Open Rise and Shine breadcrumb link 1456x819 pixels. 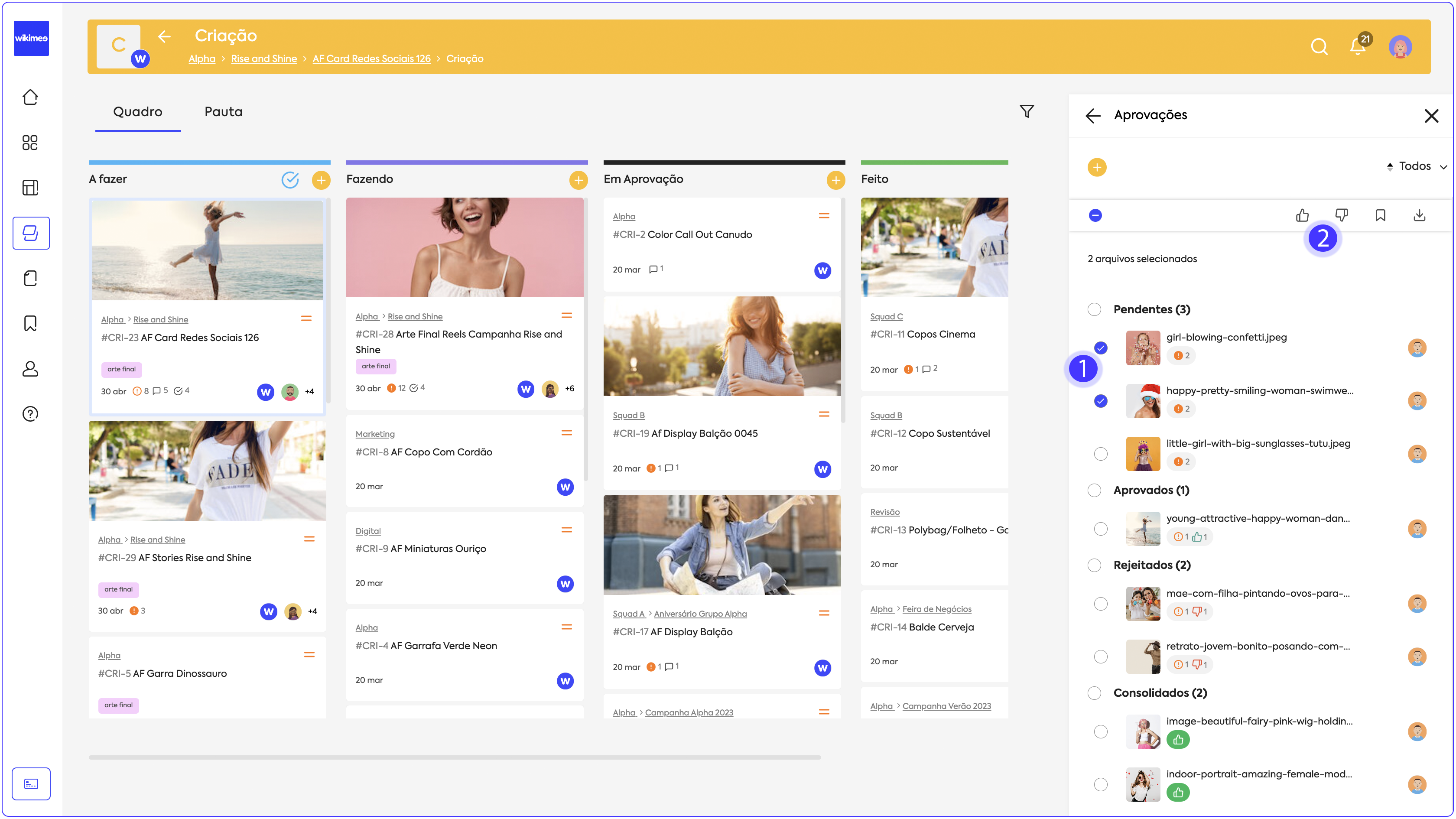tap(263, 59)
